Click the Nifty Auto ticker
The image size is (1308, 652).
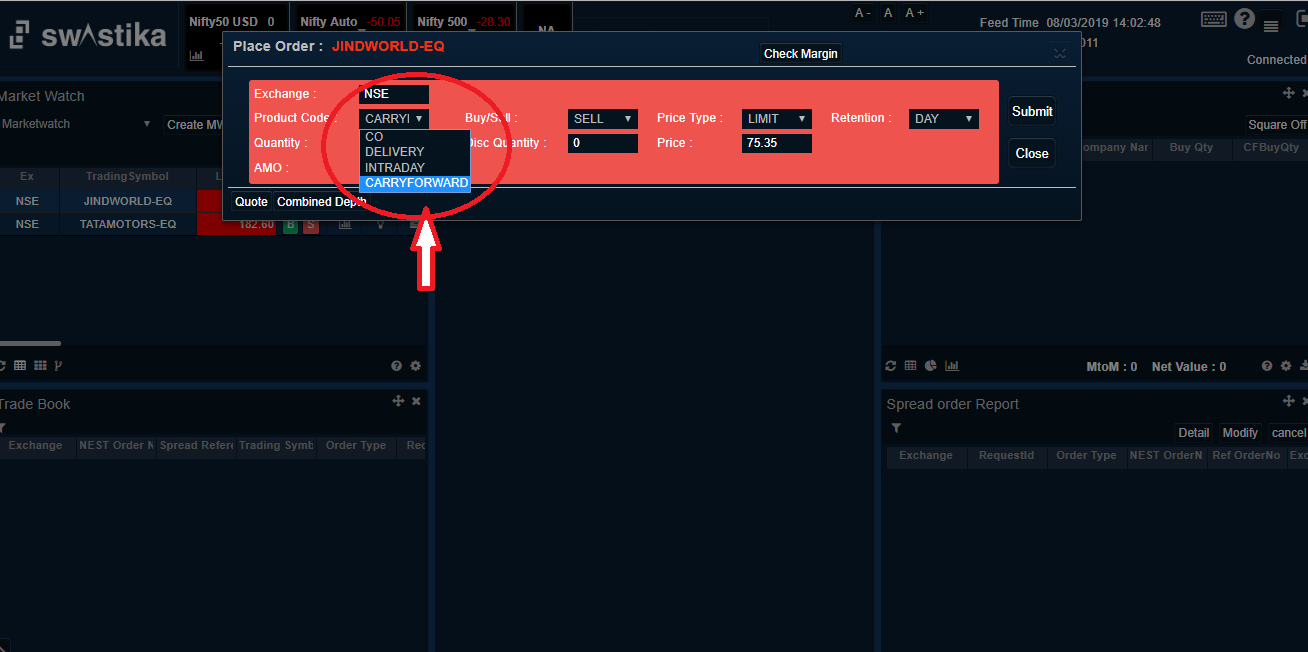[350, 22]
